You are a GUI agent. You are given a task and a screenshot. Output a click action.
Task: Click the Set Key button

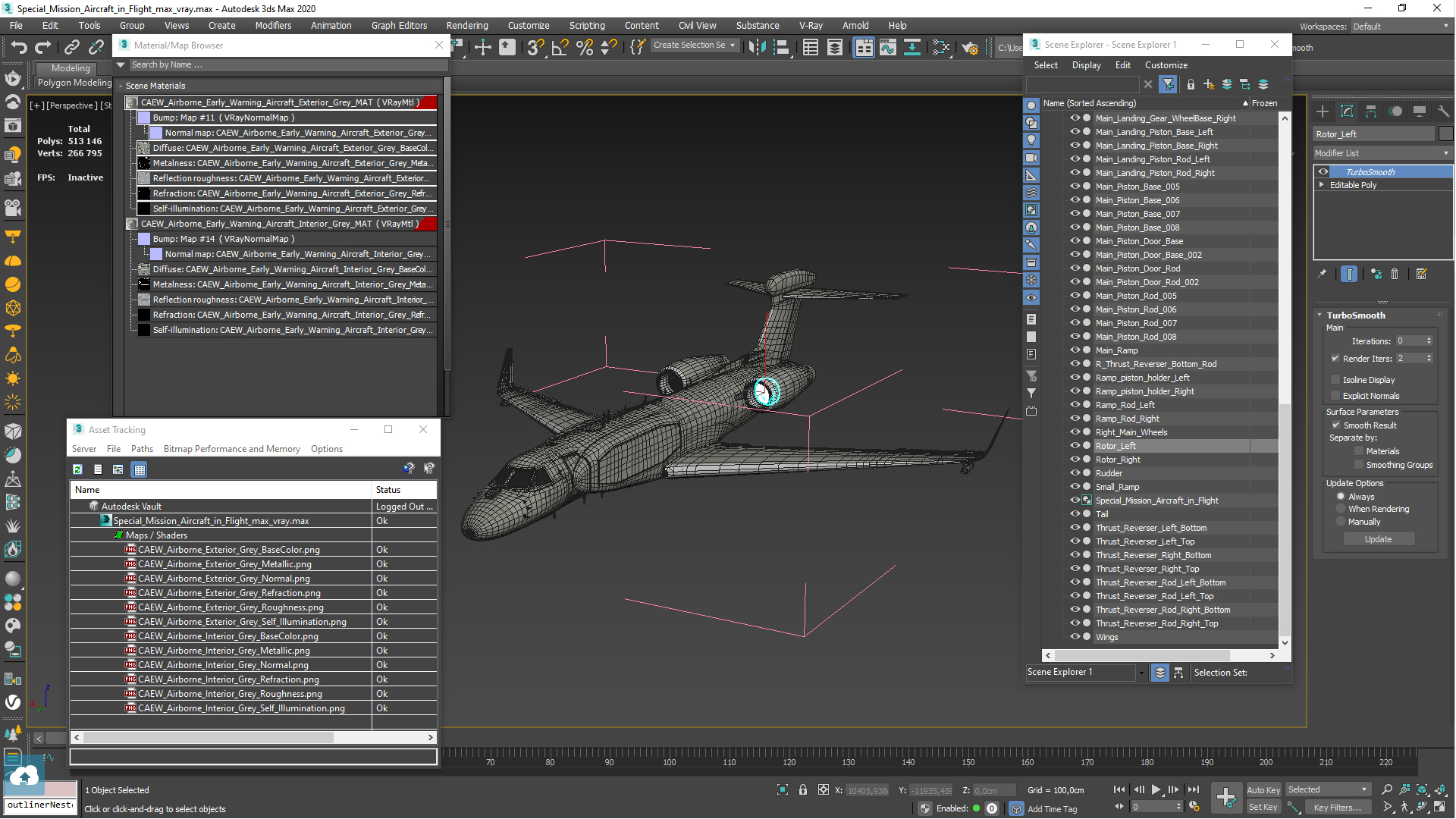point(1263,808)
